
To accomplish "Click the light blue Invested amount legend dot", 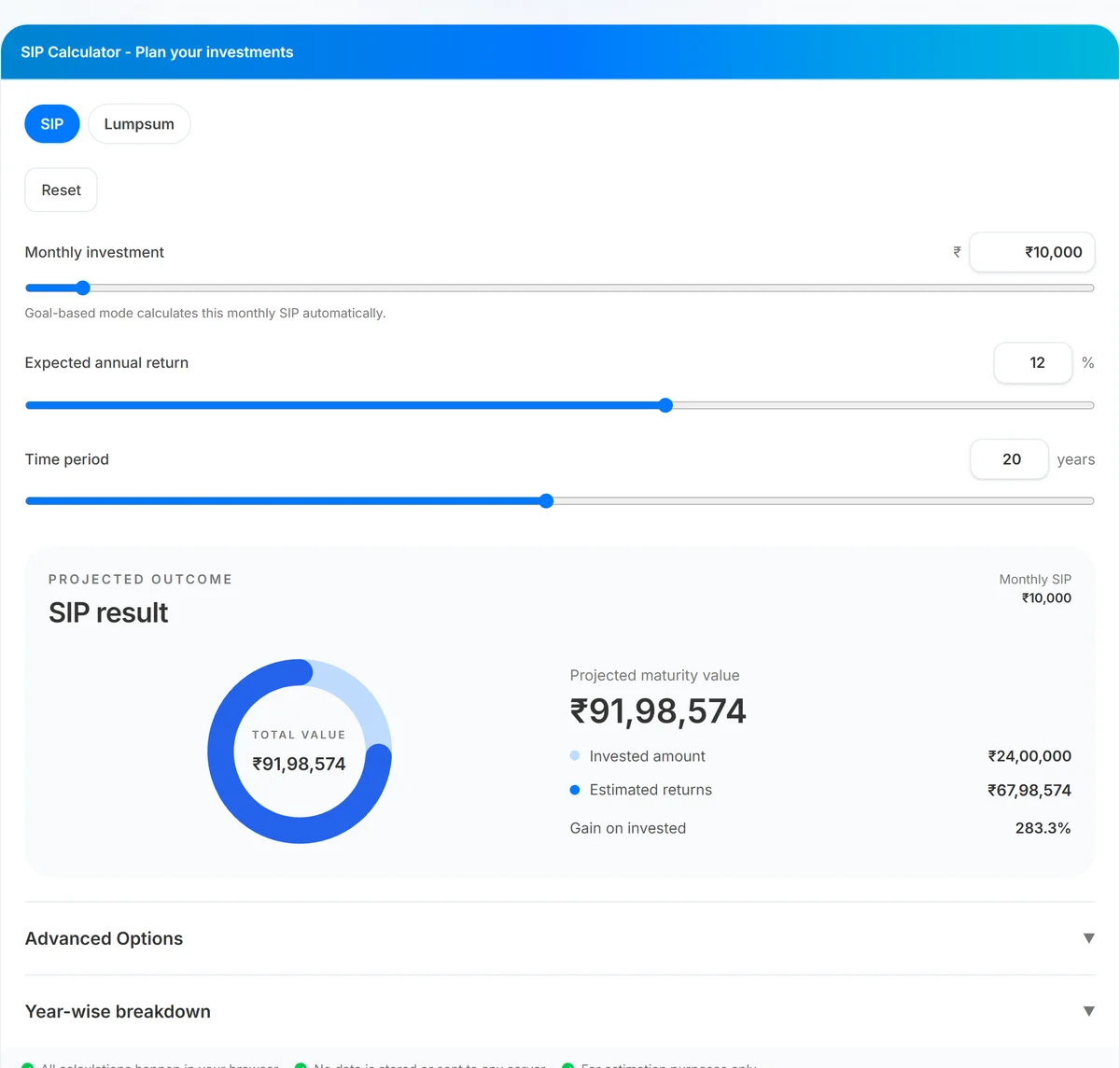I will tap(575, 756).
